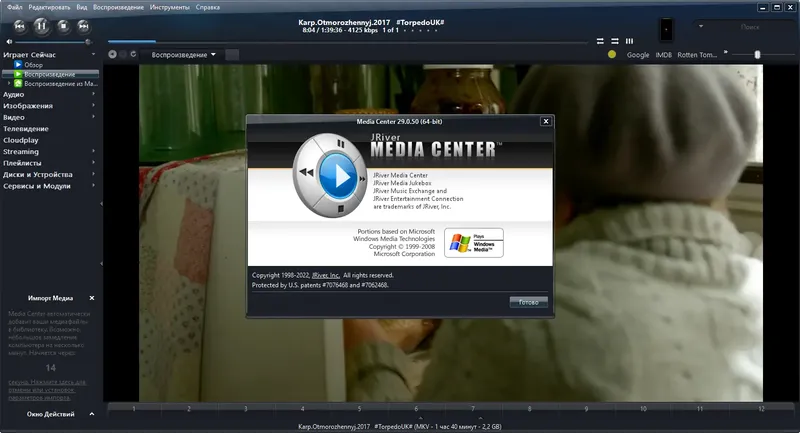Viewport: 800px width, 433px height.
Task: Stop playback with the stop button
Action: pos(63,26)
